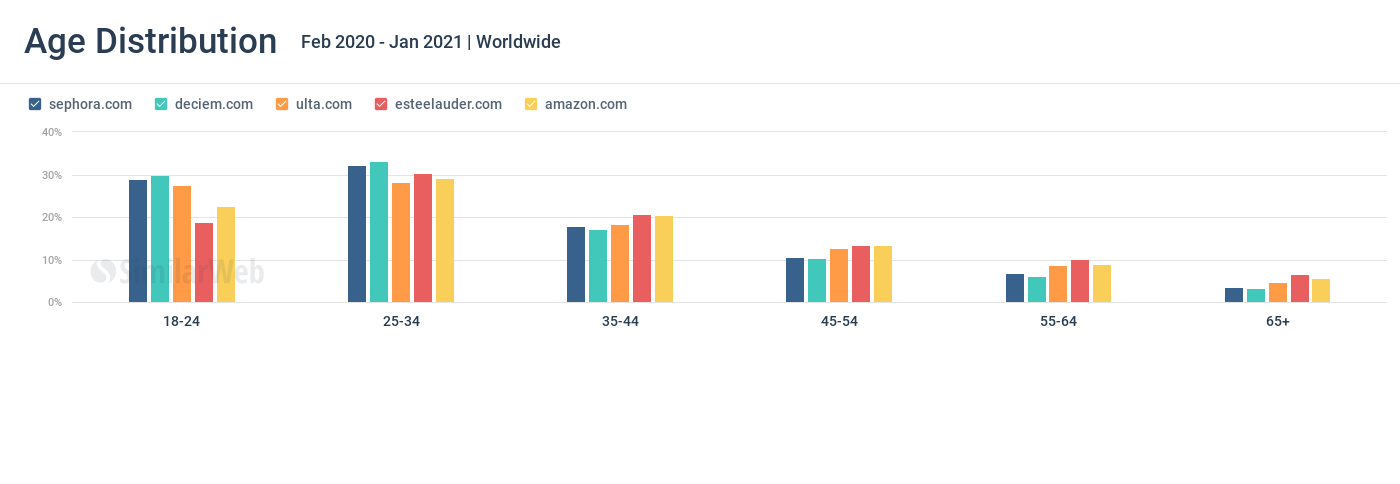Click the 25-34 age group label
The width and height of the screenshot is (1400, 484).
[401, 321]
